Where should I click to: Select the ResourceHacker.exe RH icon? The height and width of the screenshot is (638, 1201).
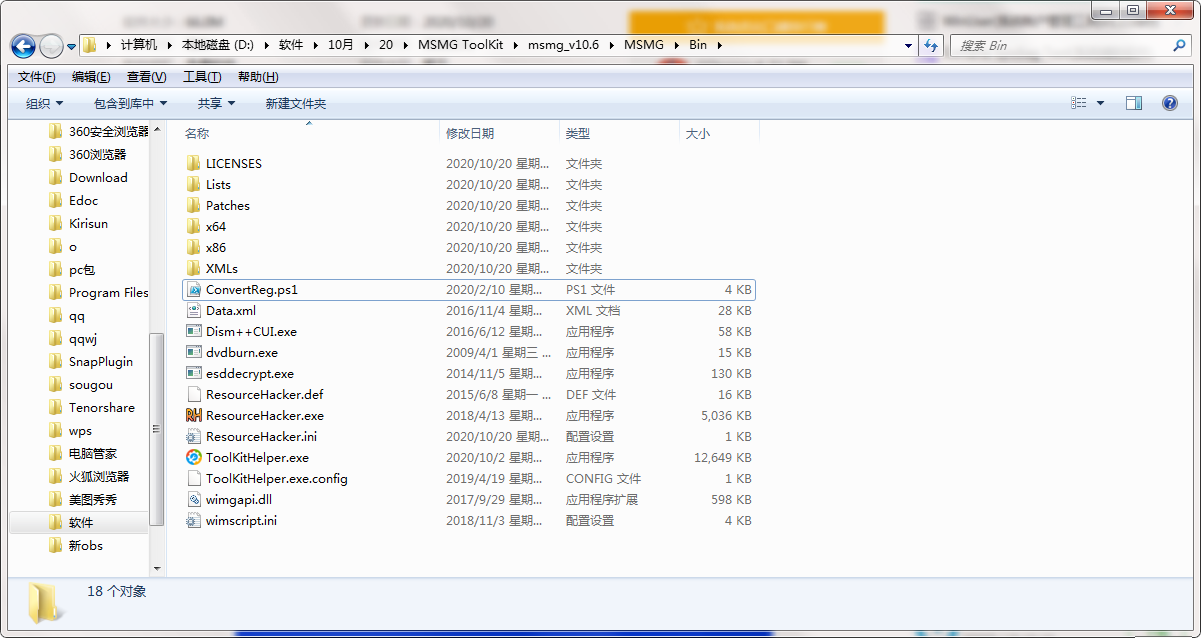194,415
